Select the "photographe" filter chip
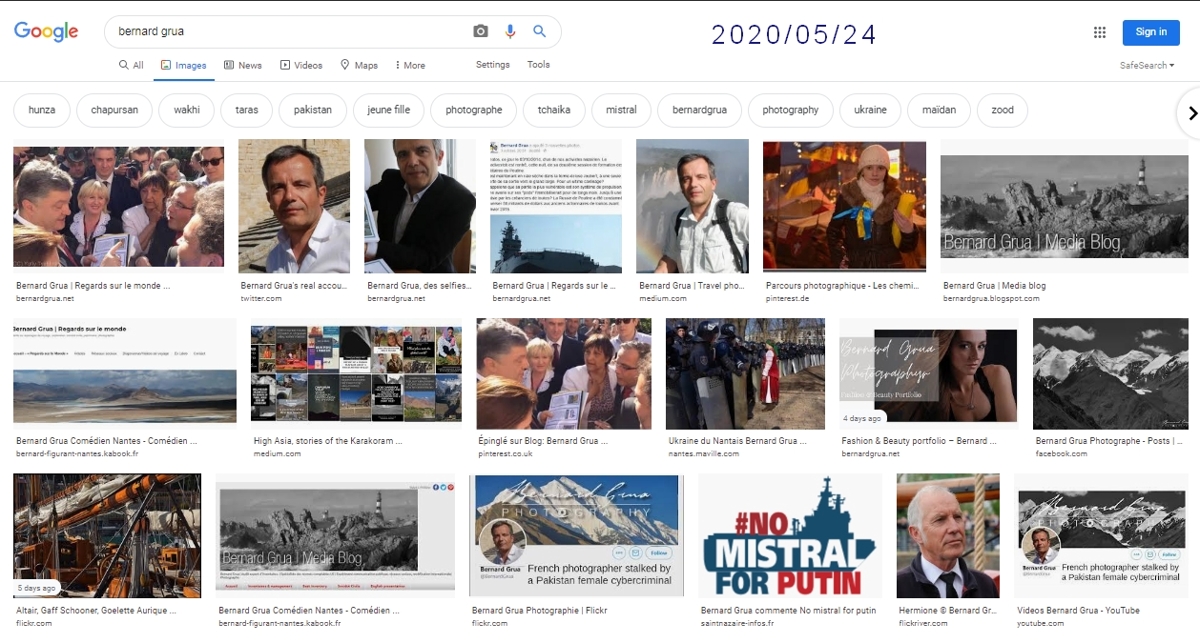Viewport: 1200px width, 643px height. pos(473,110)
